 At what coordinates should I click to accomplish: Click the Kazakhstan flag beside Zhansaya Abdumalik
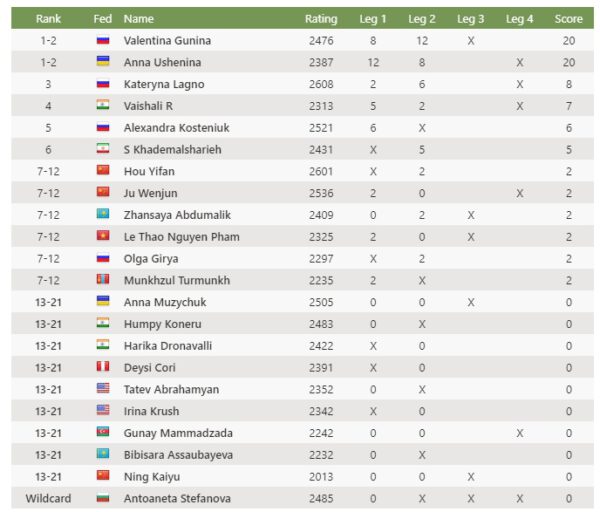[102, 214]
